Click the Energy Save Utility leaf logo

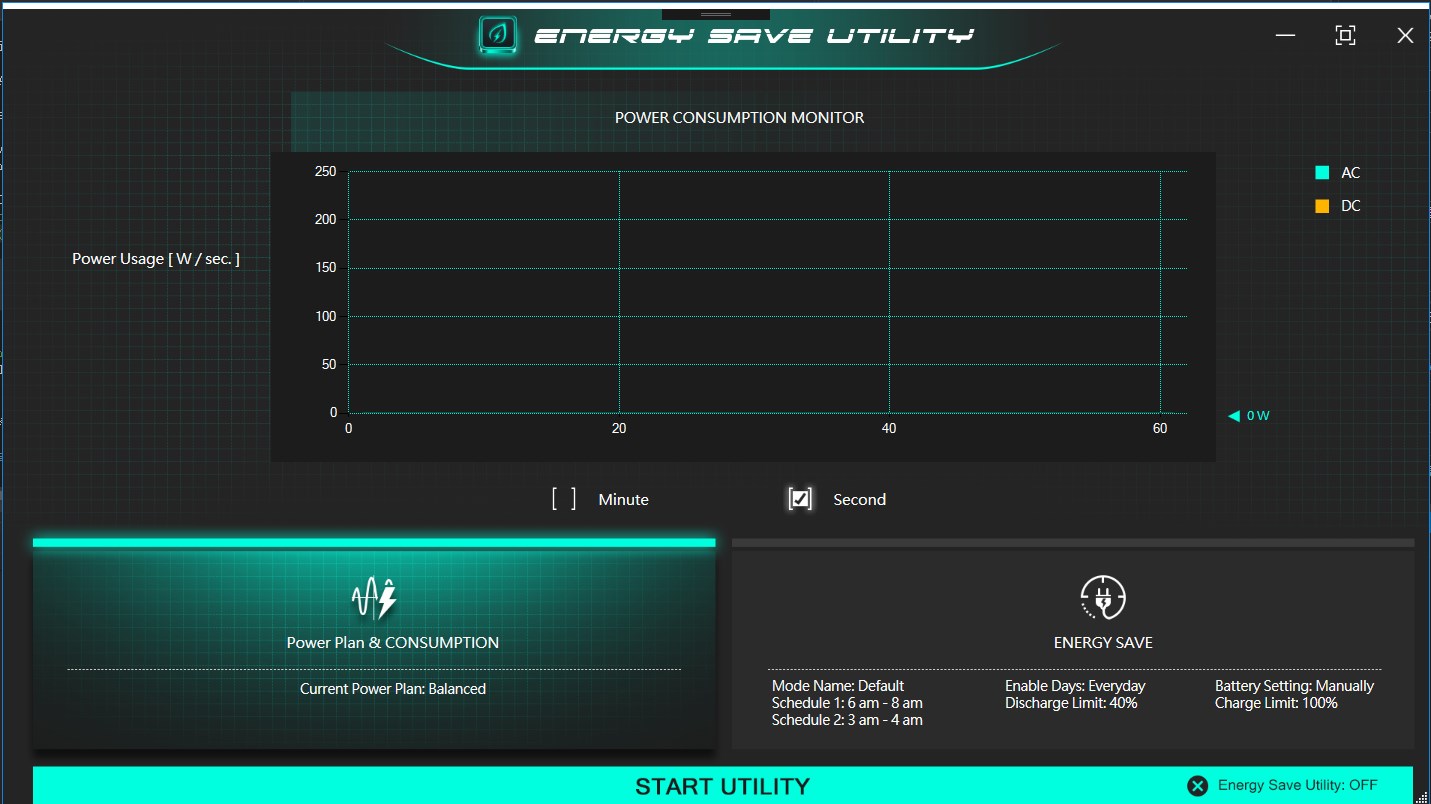(498, 35)
